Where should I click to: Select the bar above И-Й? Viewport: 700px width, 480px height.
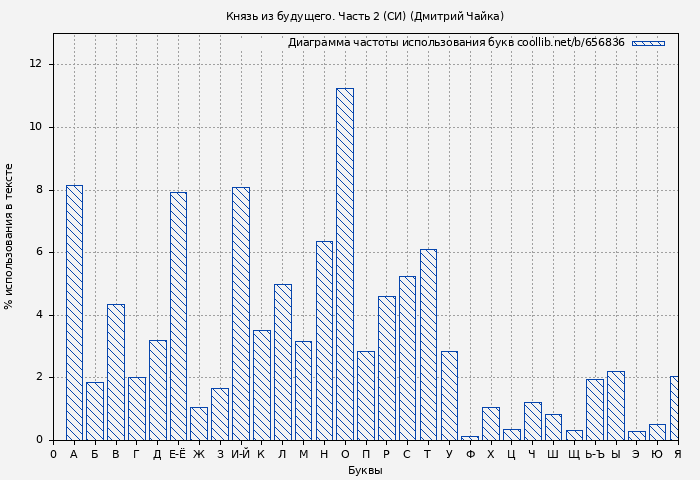[x=241, y=313]
